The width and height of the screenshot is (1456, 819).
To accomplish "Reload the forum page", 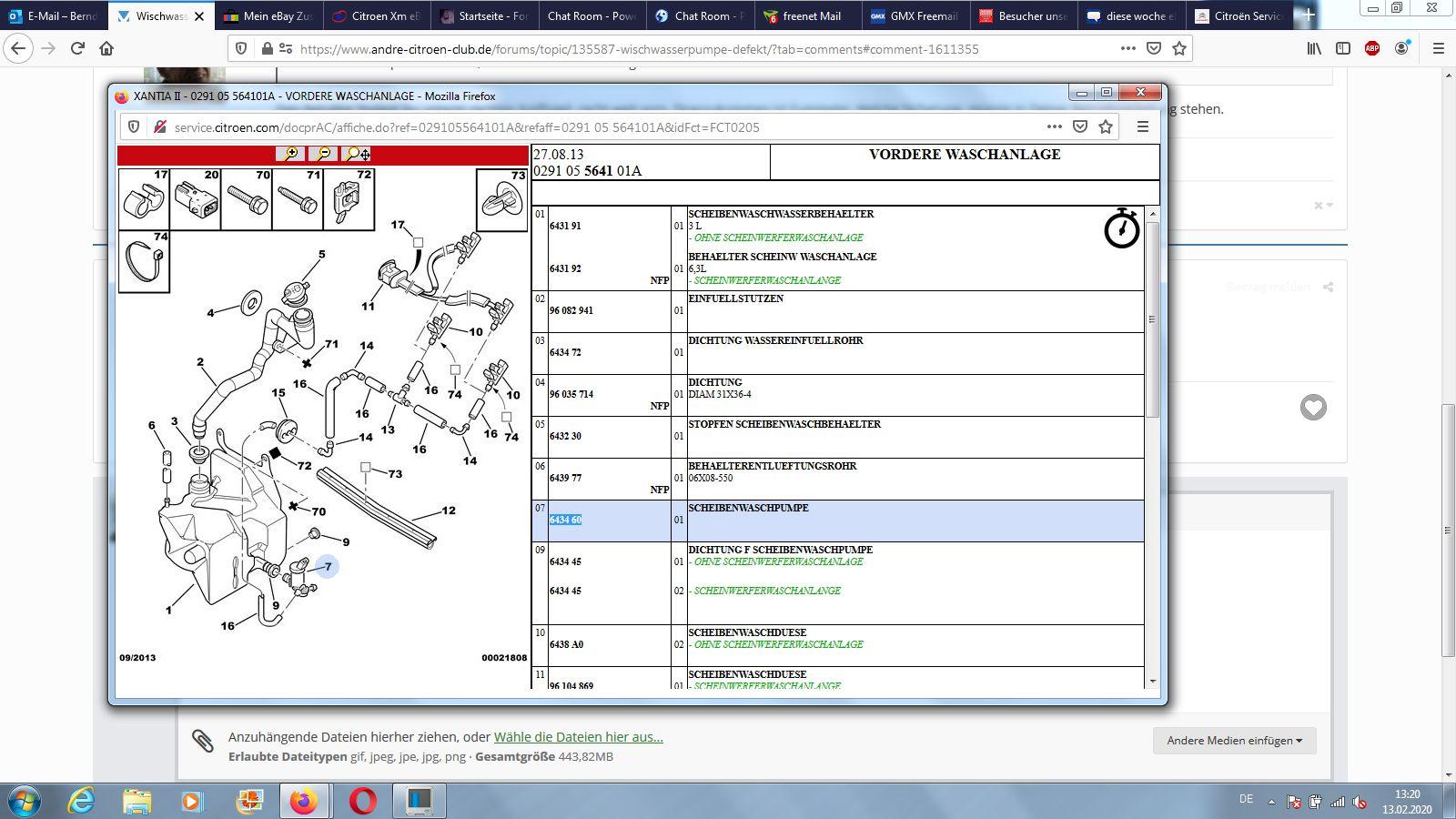I will tap(77, 48).
